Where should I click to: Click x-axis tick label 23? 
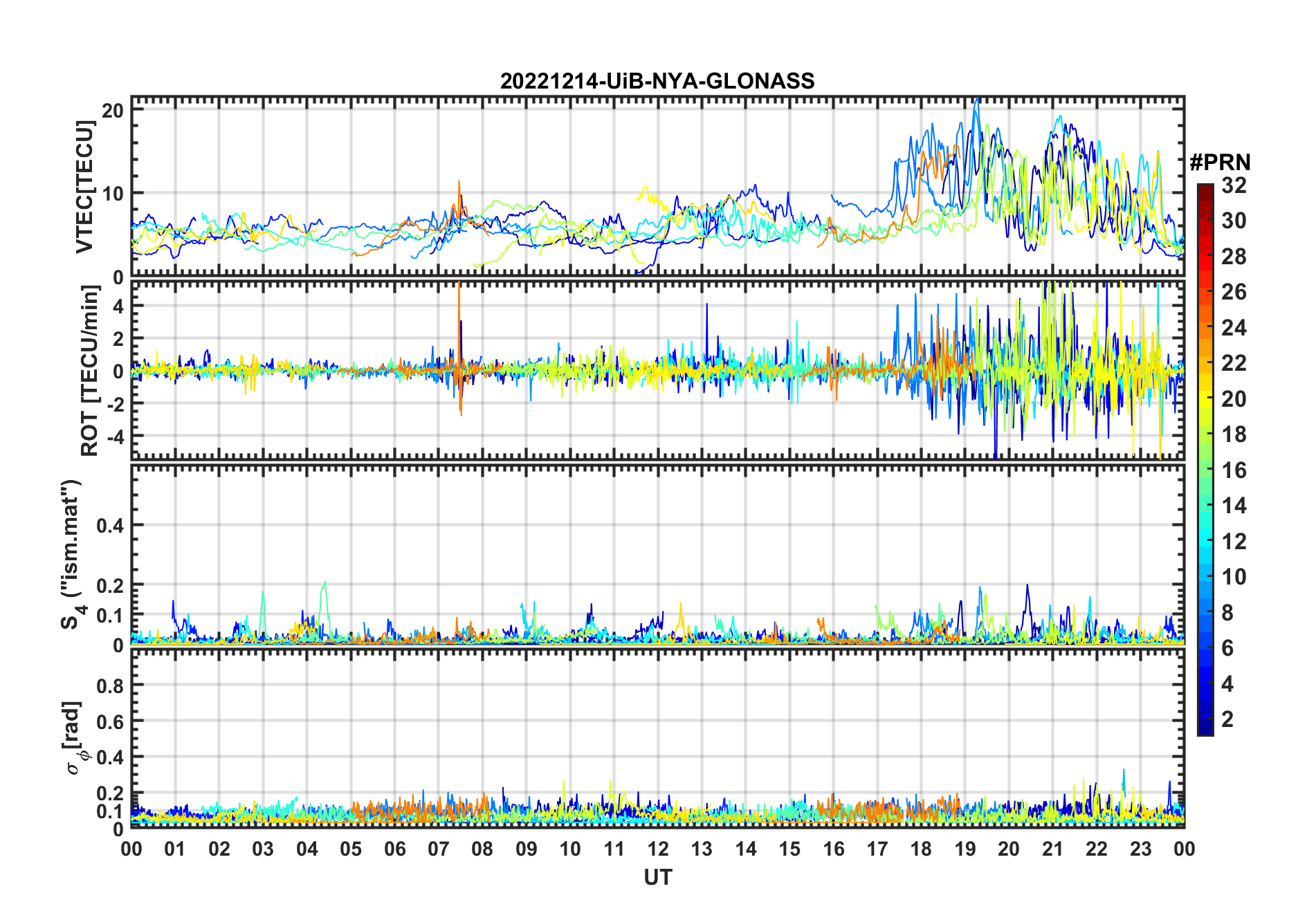point(1140,849)
